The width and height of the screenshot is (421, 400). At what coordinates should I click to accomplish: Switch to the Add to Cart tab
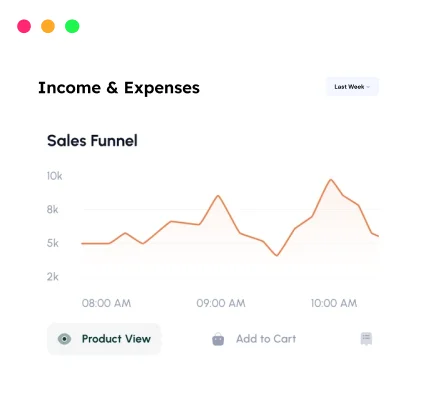(254, 339)
